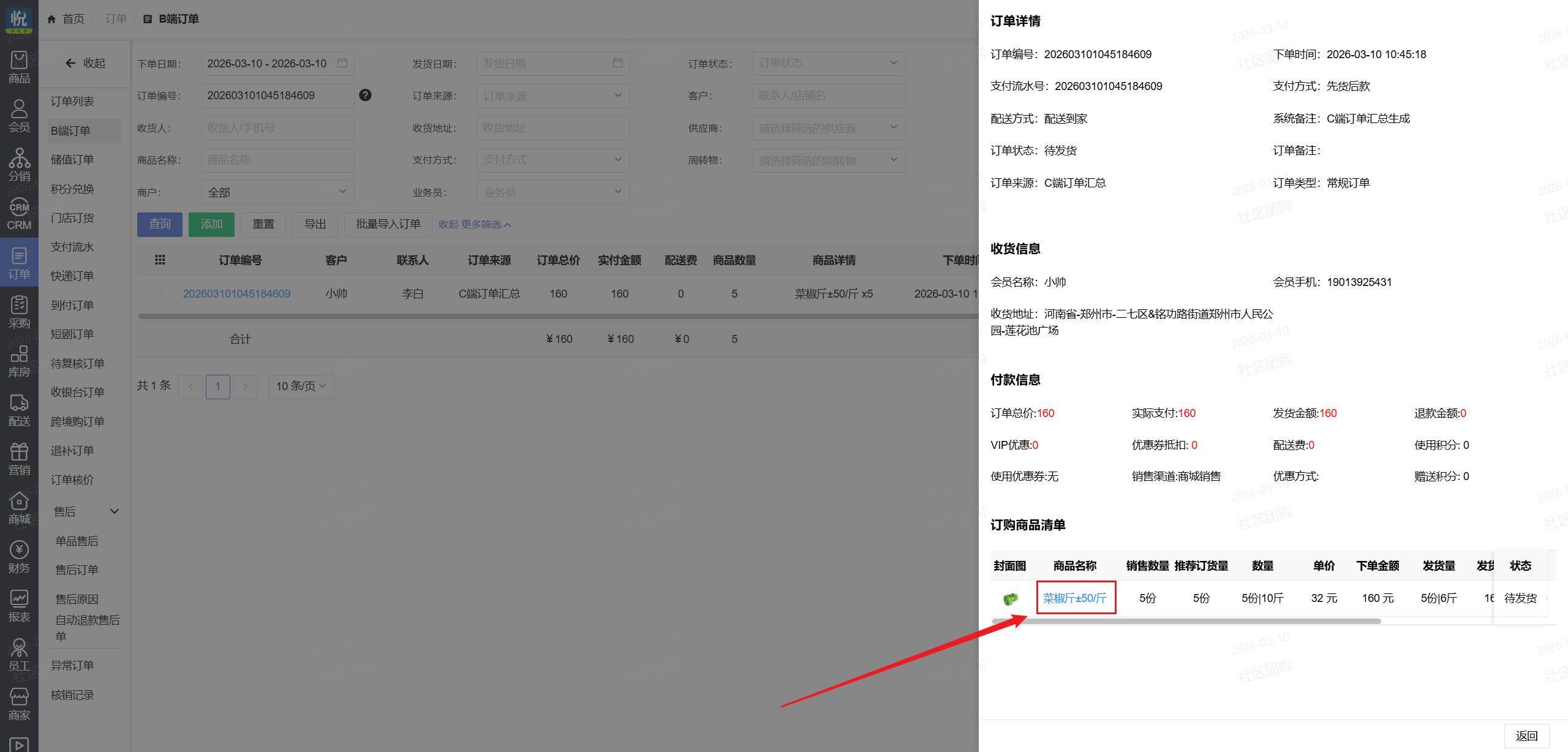
Task: Collapse the 售后 submenu
Action: 114,511
